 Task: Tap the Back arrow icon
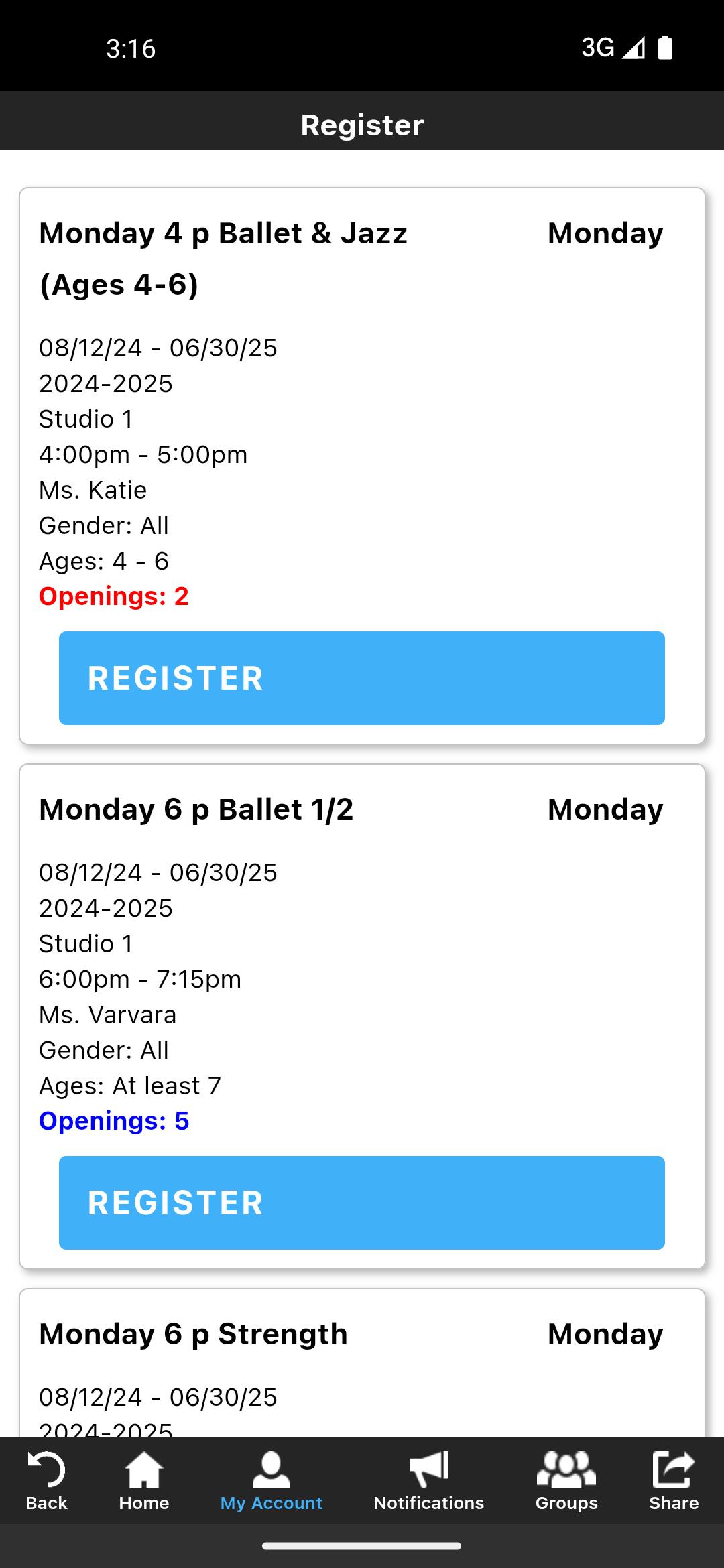[46, 1470]
